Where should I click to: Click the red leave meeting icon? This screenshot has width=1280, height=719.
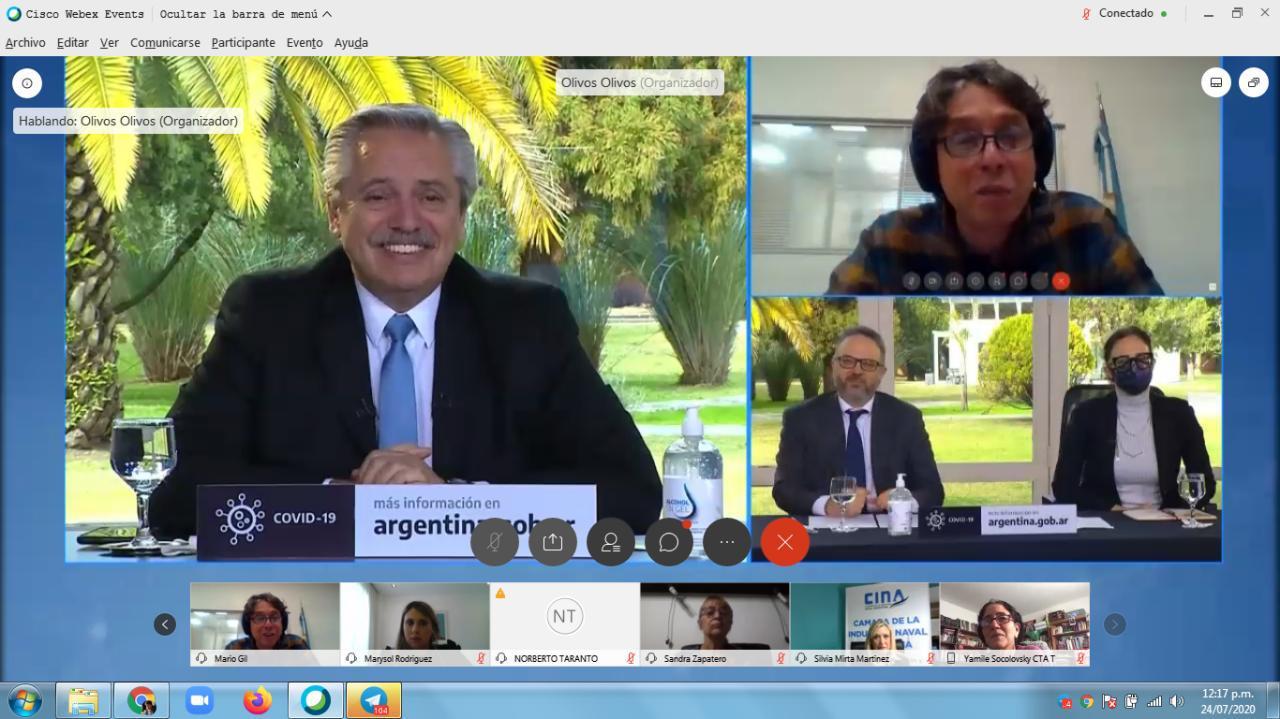point(785,542)
